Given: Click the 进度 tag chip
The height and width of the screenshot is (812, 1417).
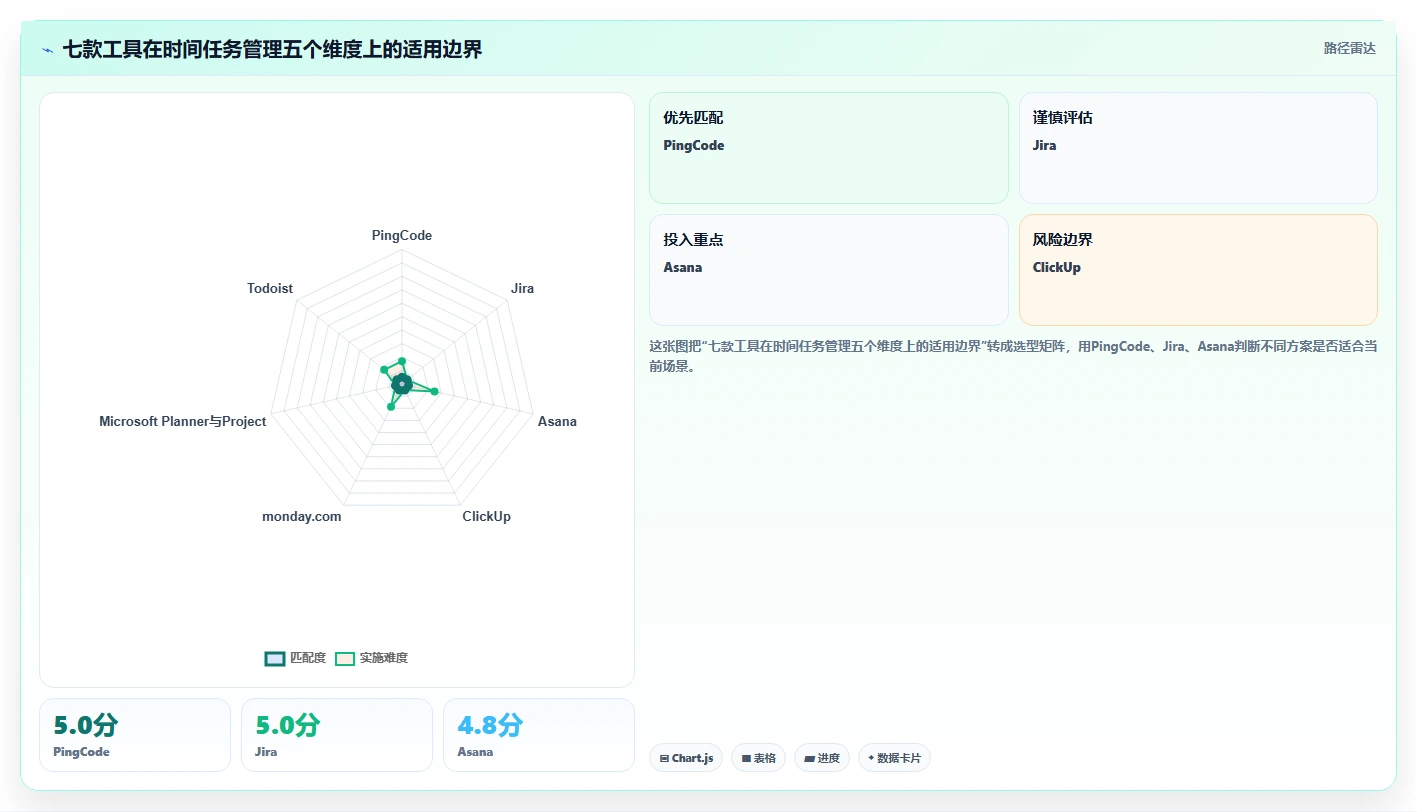Looking at the screenshot, I should 822,758.
